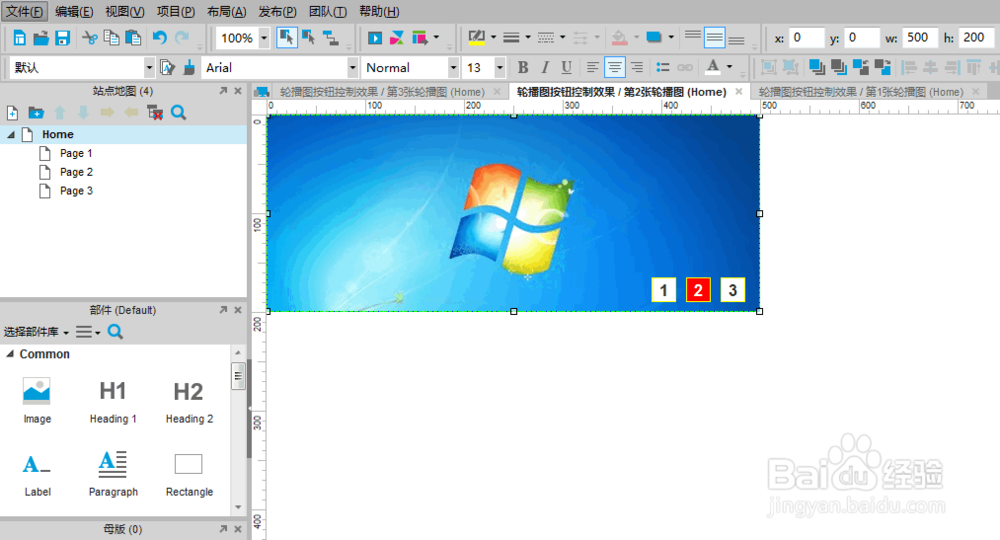Click the h: height input field
Image resolution: width=1000 pixels, height=540 pixels.
(x=975, y=38)
